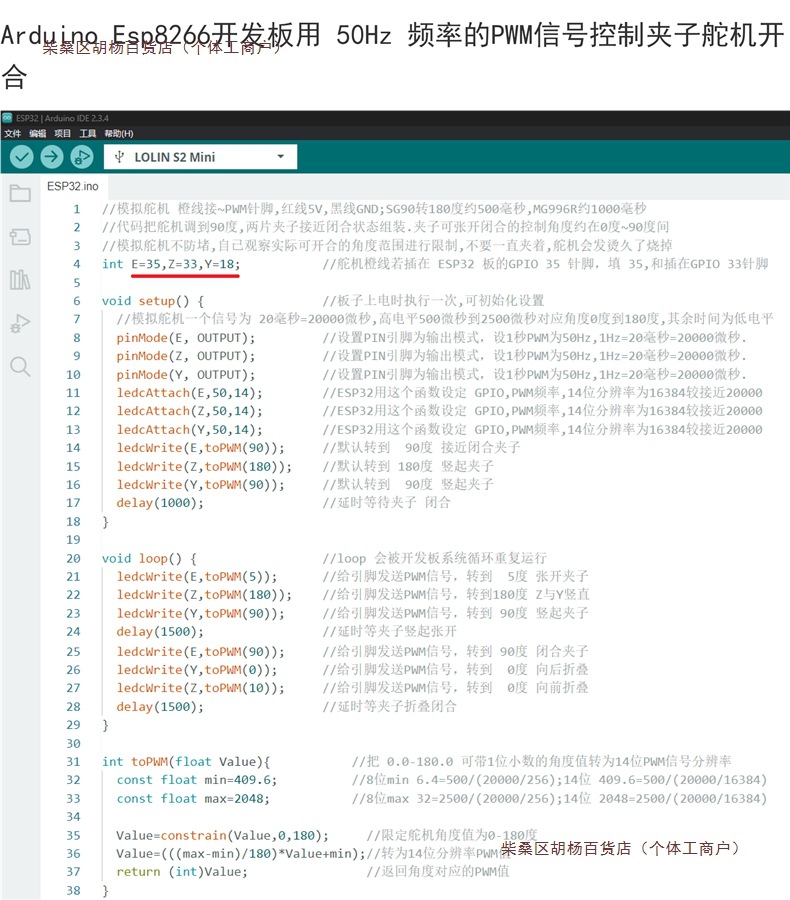Viewport: 790px width, 900px height.
Task: Click 'ledcAttach(E,50,14);' line
Action: point(189,393)
